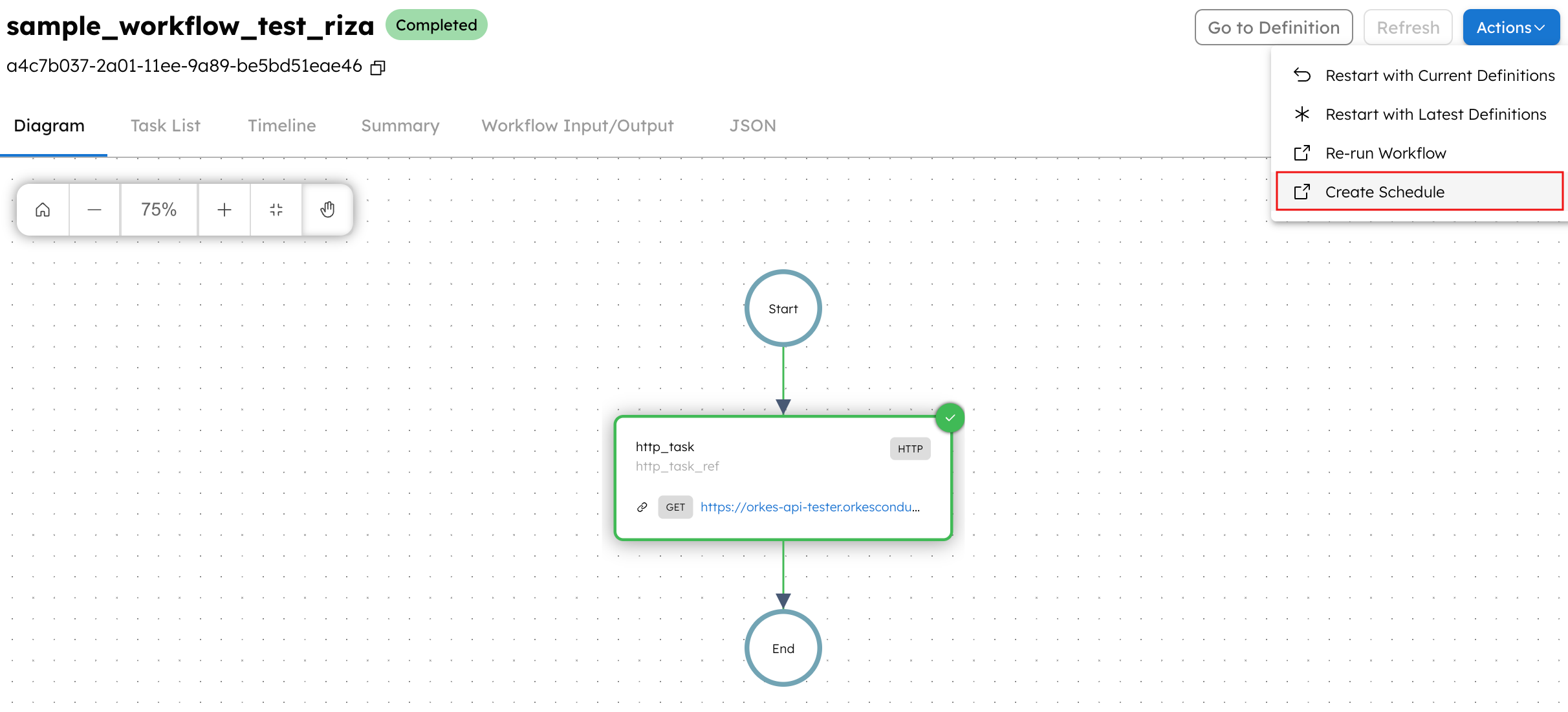Open the Actions dropdown
Screen dimensions: 1568x712
coord(1511,27)
